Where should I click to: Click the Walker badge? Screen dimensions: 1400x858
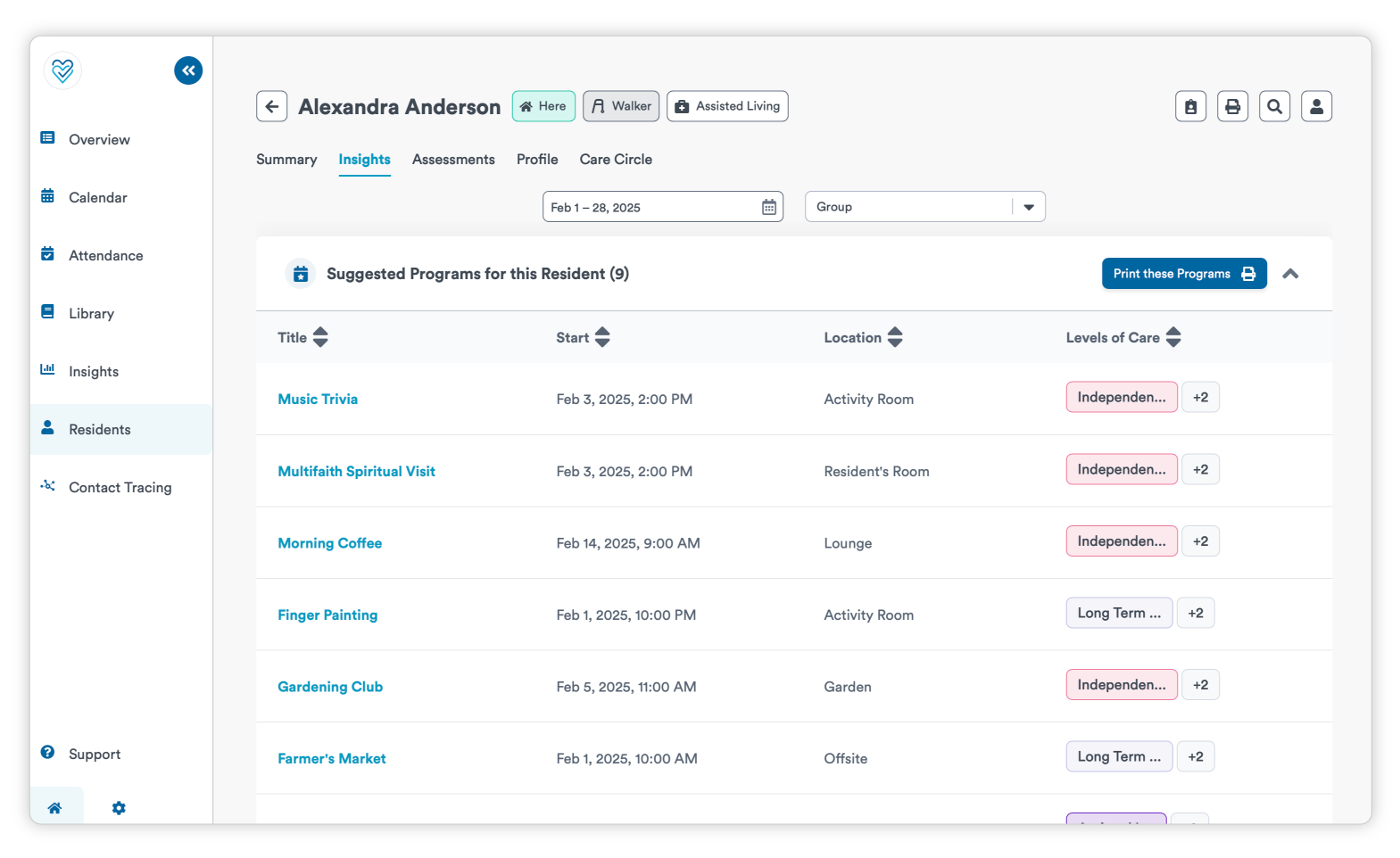tap(621, 106)
